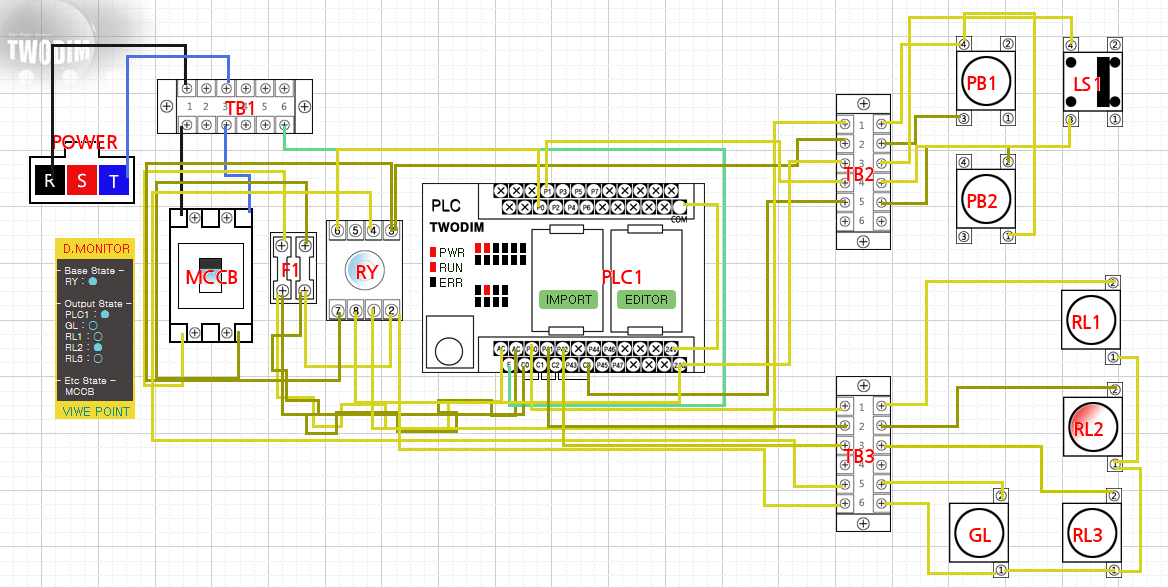Open the EDITOR on PLC1
1168x587 pixels.
click(x=645, y=299)
